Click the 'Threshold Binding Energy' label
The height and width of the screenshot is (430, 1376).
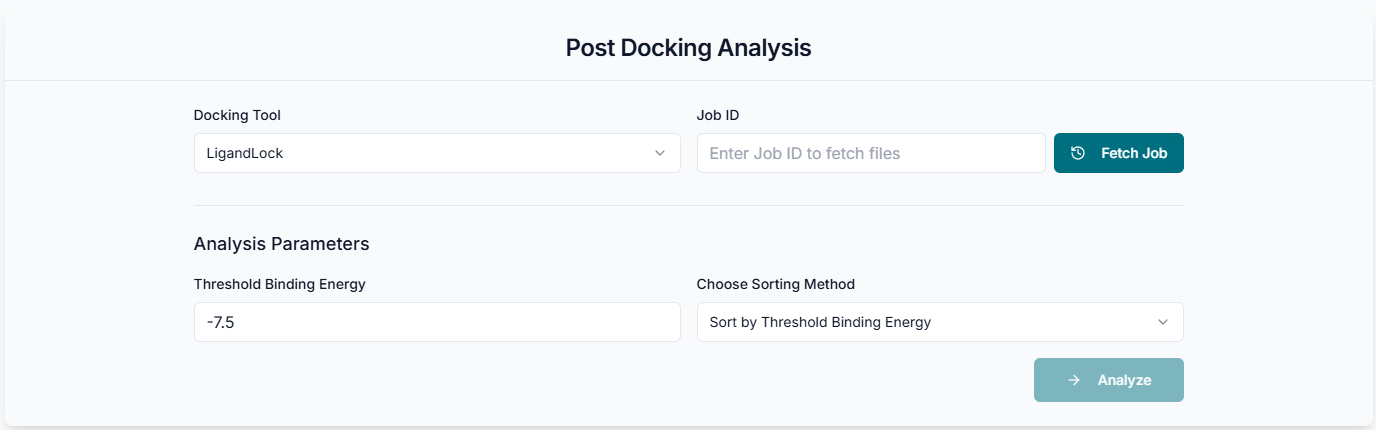tap(279, 284)
